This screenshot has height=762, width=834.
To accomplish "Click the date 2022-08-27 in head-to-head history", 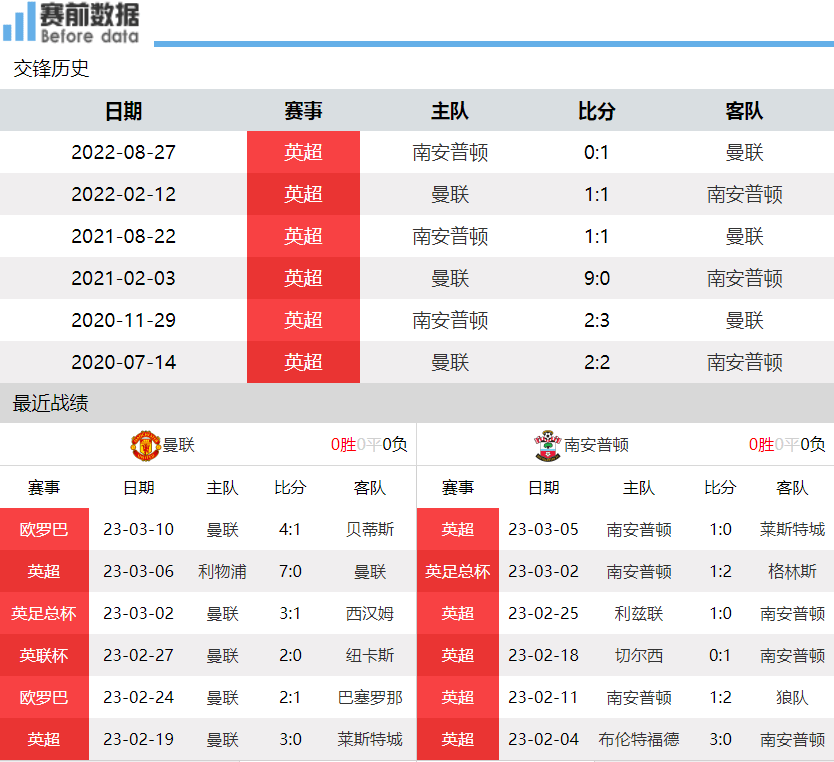I will (123, 153).
